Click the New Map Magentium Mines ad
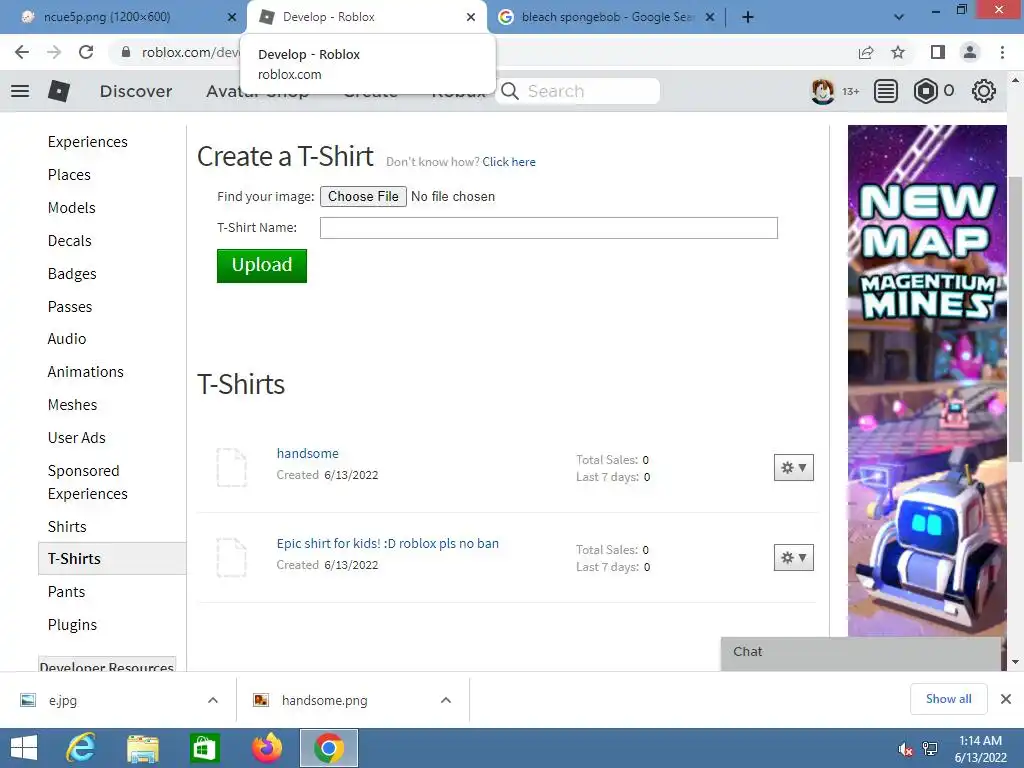 point(927,381)
